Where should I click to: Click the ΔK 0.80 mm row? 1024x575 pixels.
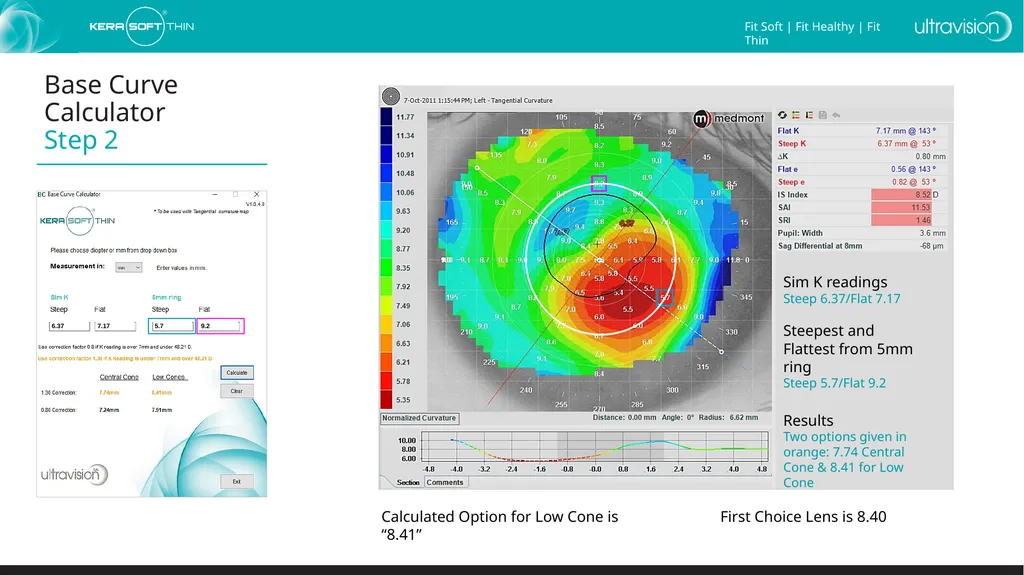pyautogui.click(x=861, y=157)
